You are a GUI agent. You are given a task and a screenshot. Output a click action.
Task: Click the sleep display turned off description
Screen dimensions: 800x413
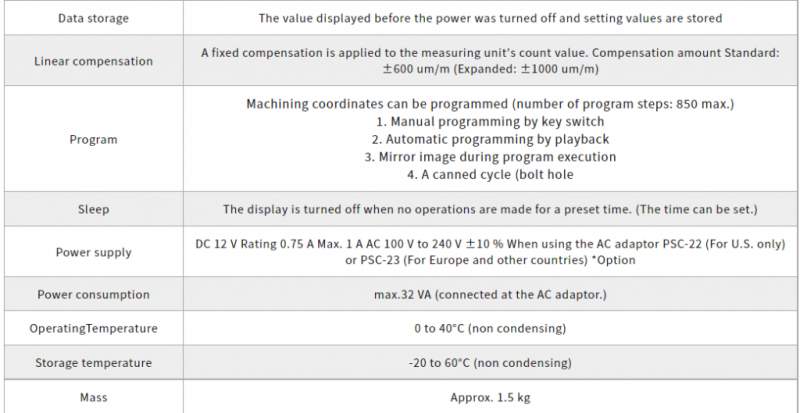tap(490, 209)
